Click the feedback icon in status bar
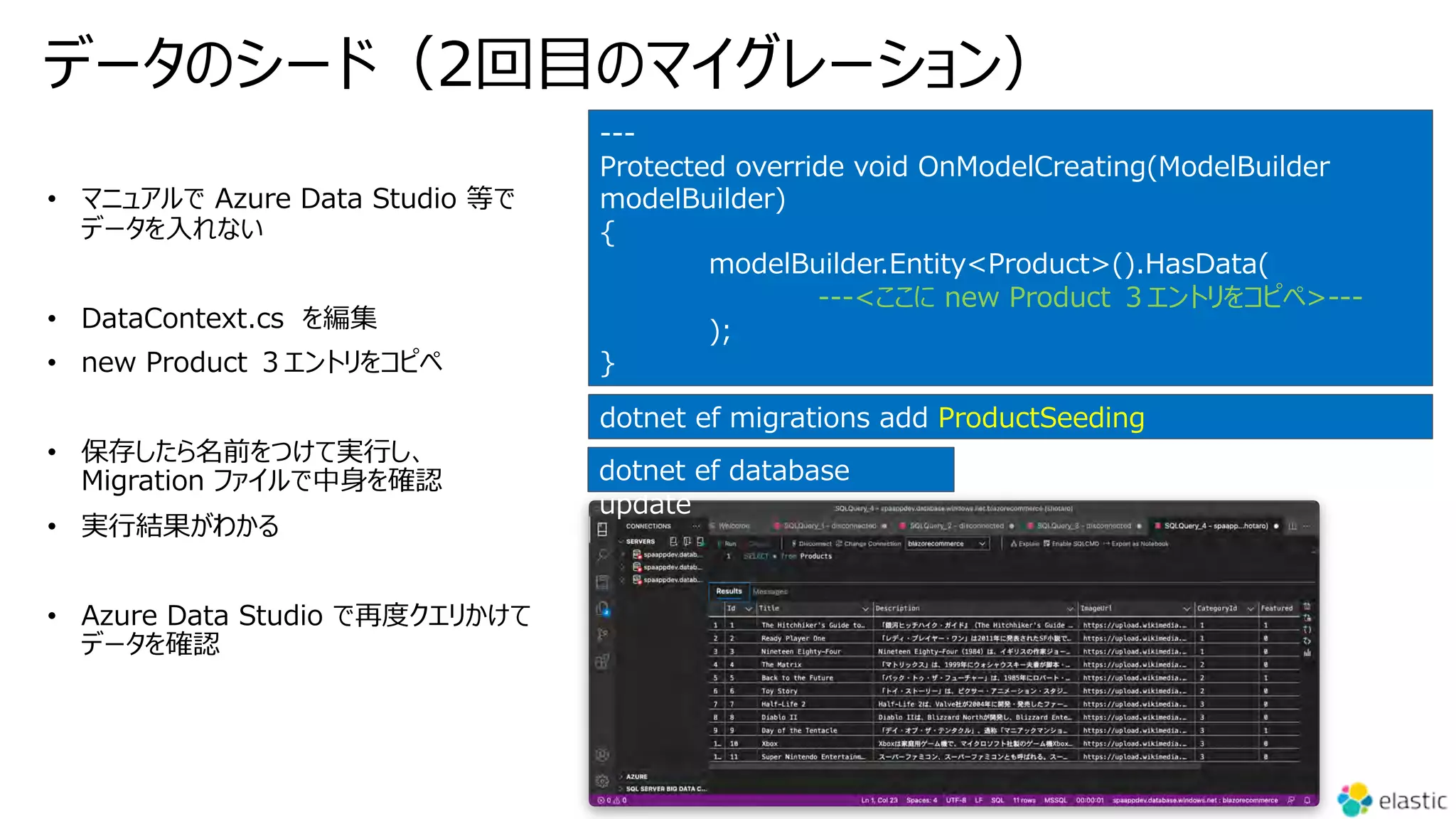1456x819 pixels. point(1291,800)
